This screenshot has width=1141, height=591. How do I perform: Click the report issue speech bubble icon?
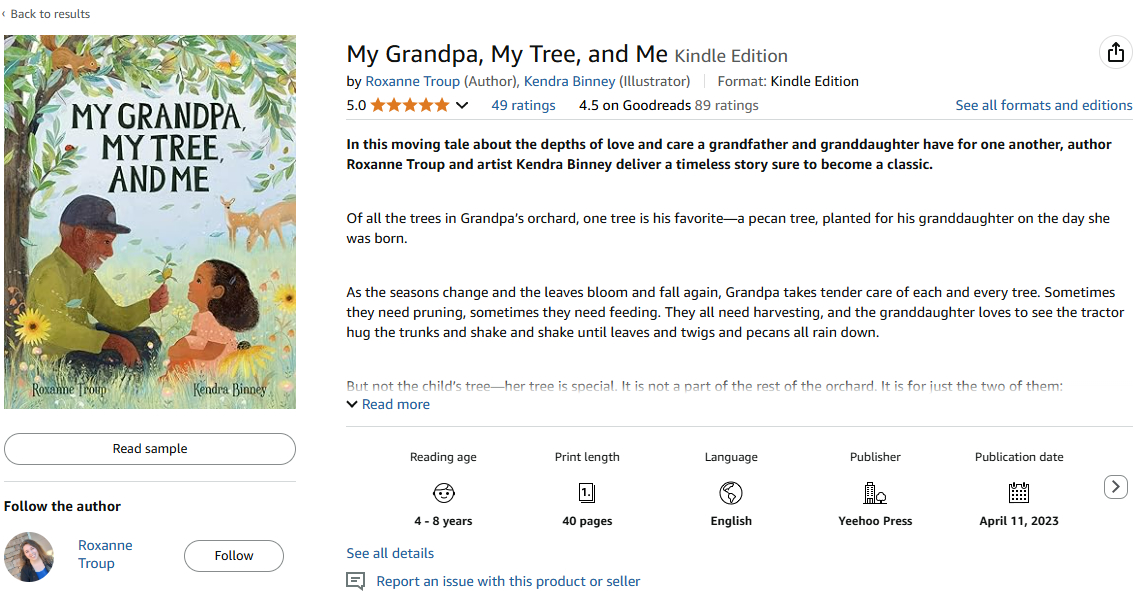[355, 581]
